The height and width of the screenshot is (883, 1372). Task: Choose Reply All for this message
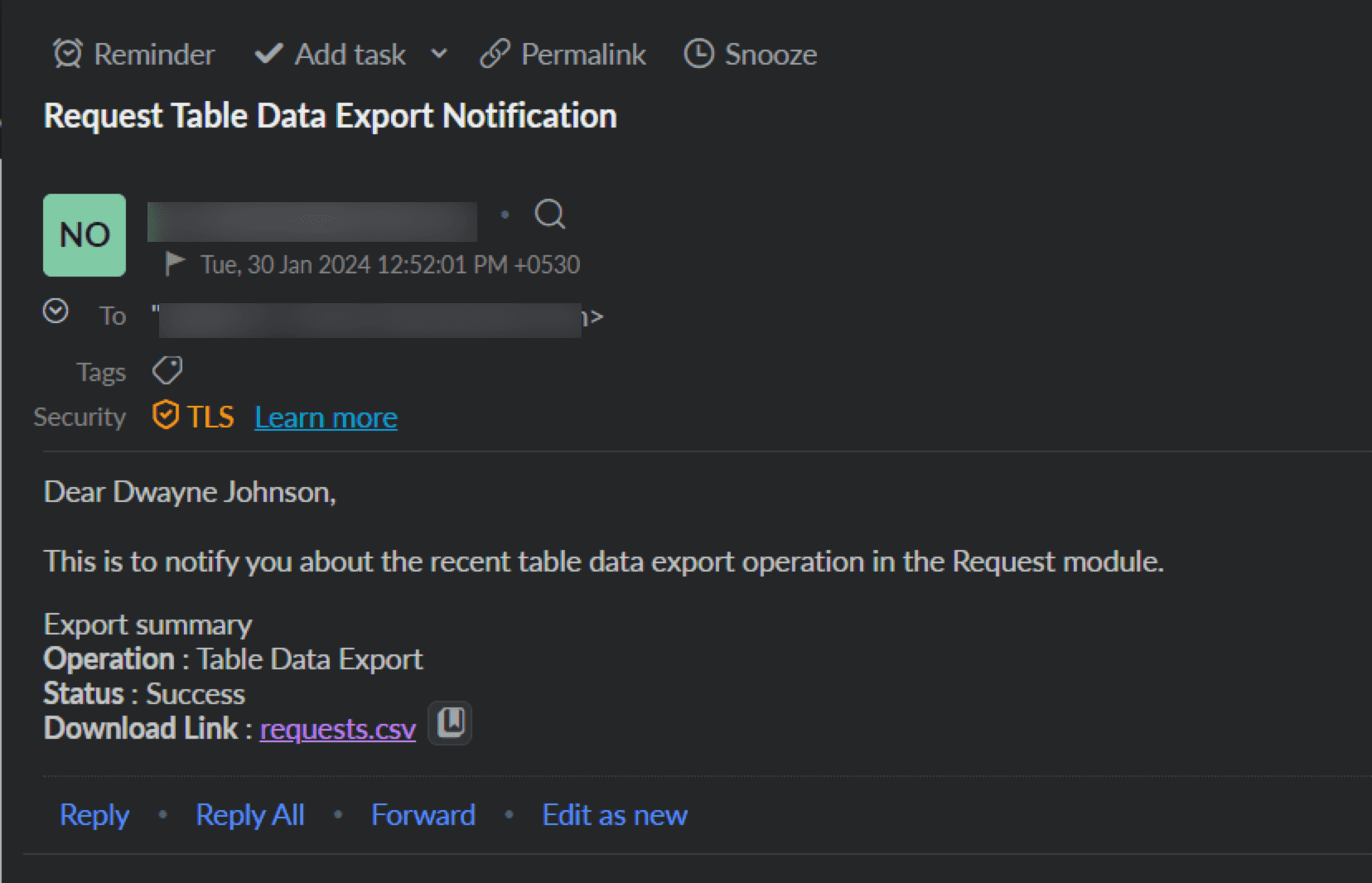click(x=249, y=815)
